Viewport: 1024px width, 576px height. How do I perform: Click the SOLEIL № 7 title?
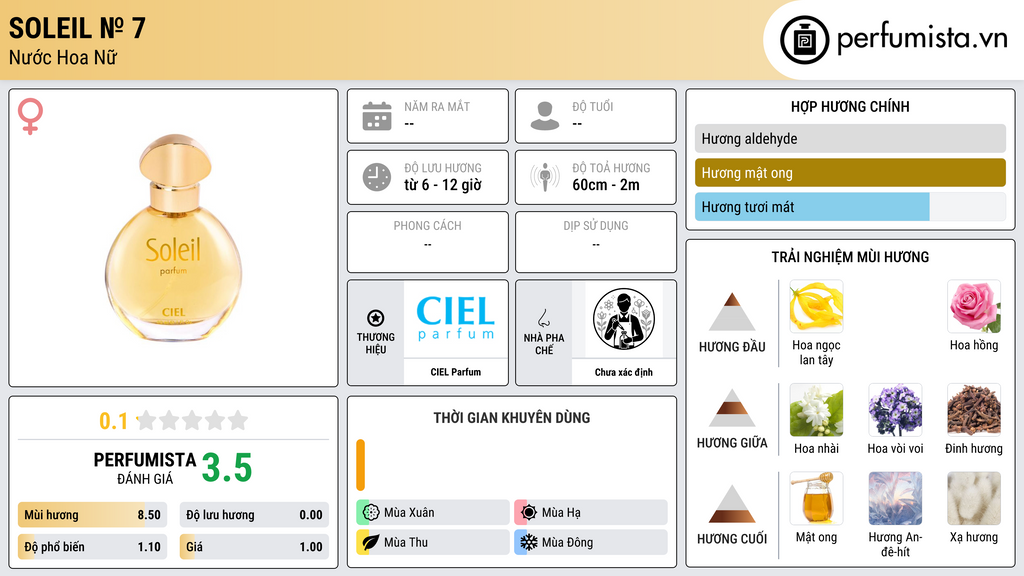[77, 28]
